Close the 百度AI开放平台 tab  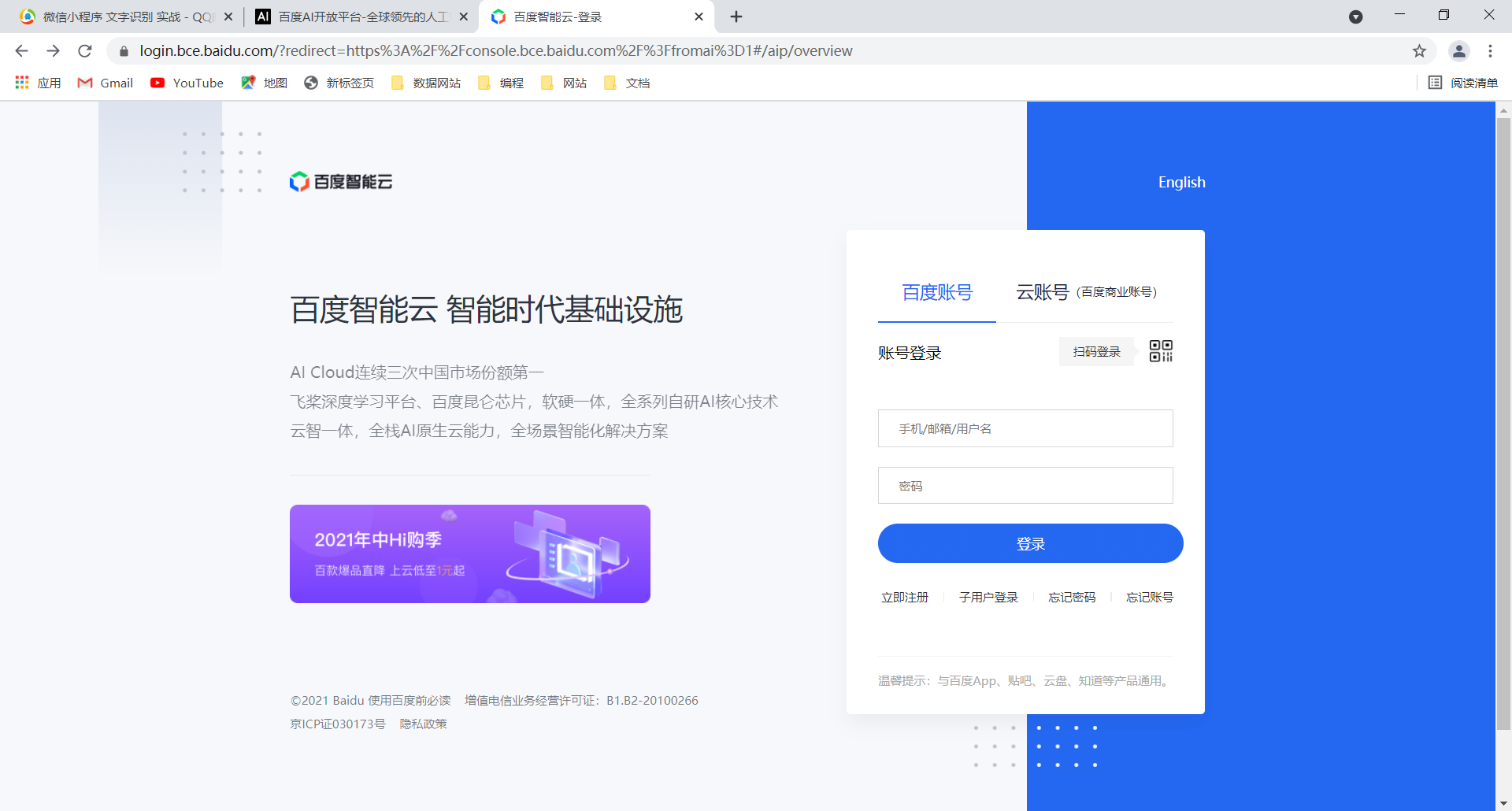click(x=463, y=17)
